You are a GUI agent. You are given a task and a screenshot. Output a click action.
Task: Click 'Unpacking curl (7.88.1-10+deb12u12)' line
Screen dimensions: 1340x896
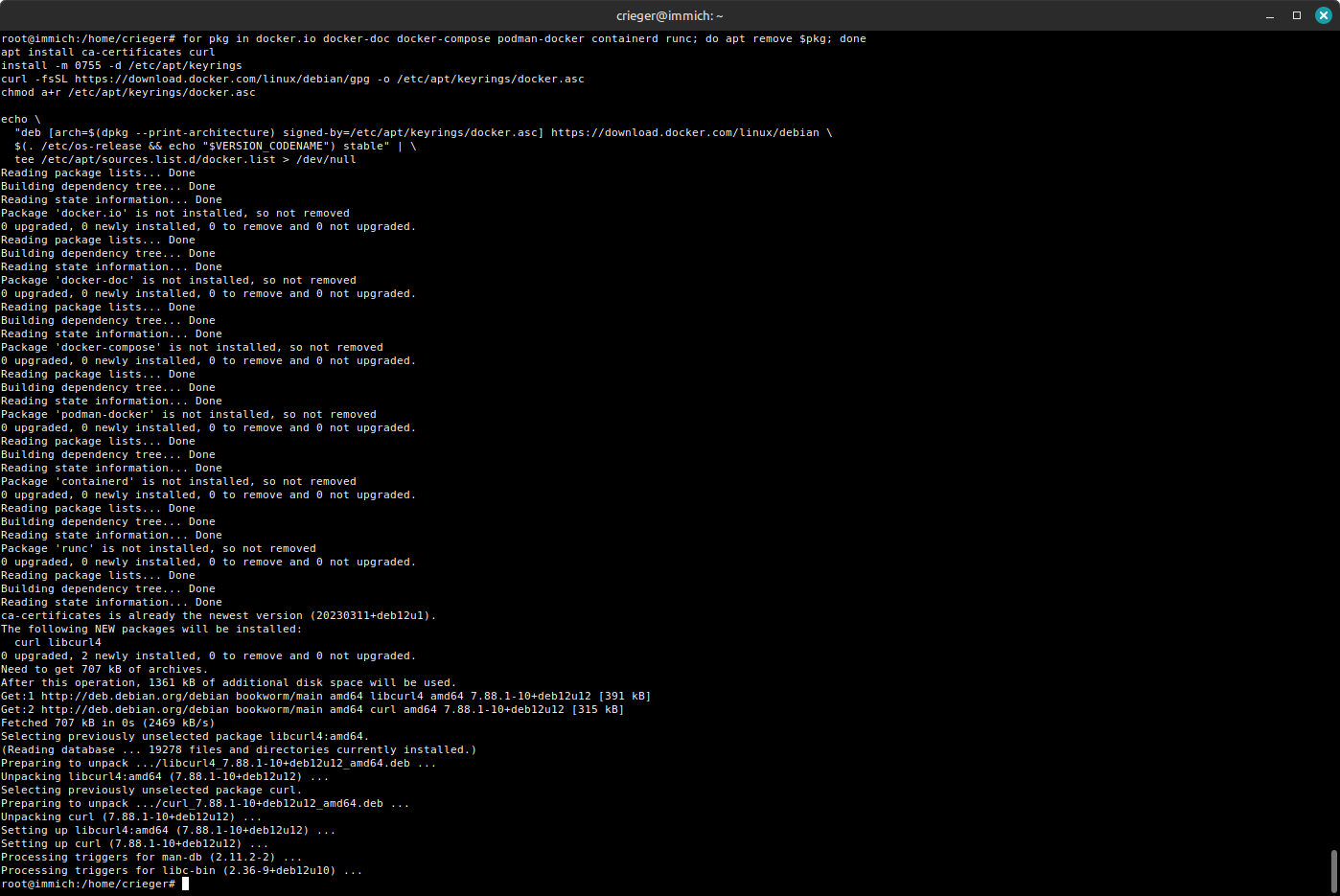tap(131, 816)
